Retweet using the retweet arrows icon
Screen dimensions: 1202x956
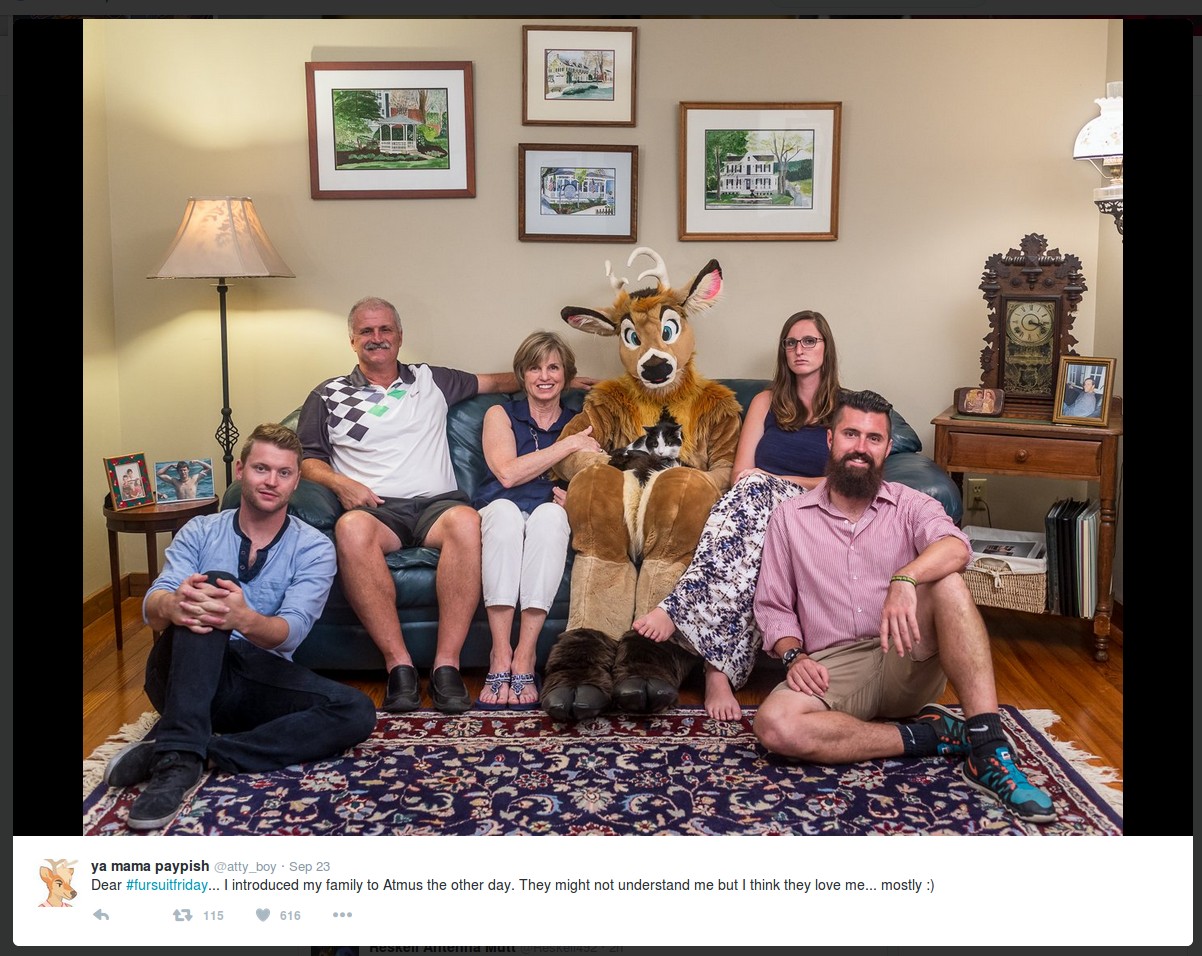coord(182,915)
